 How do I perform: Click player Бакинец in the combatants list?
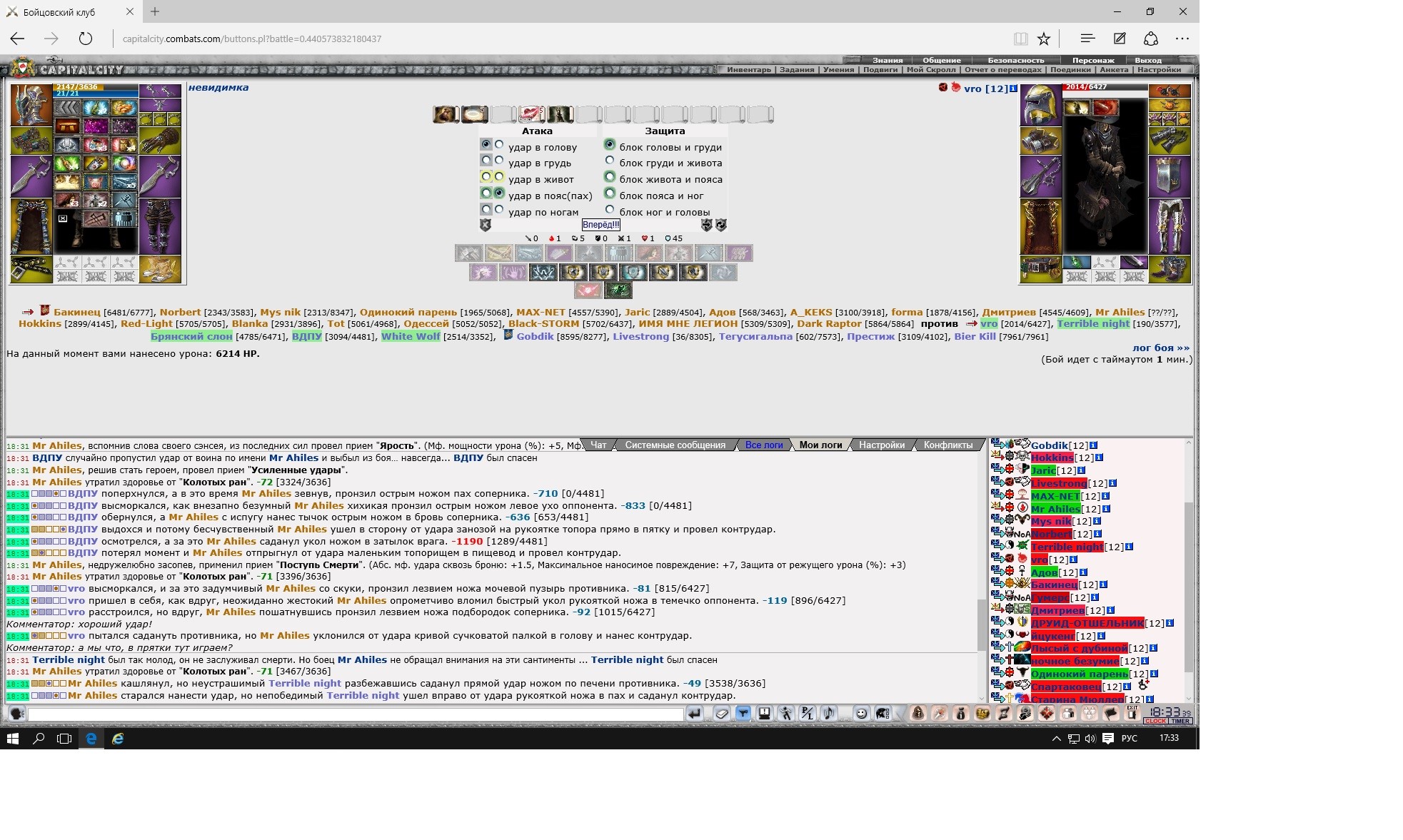point(77,312)
